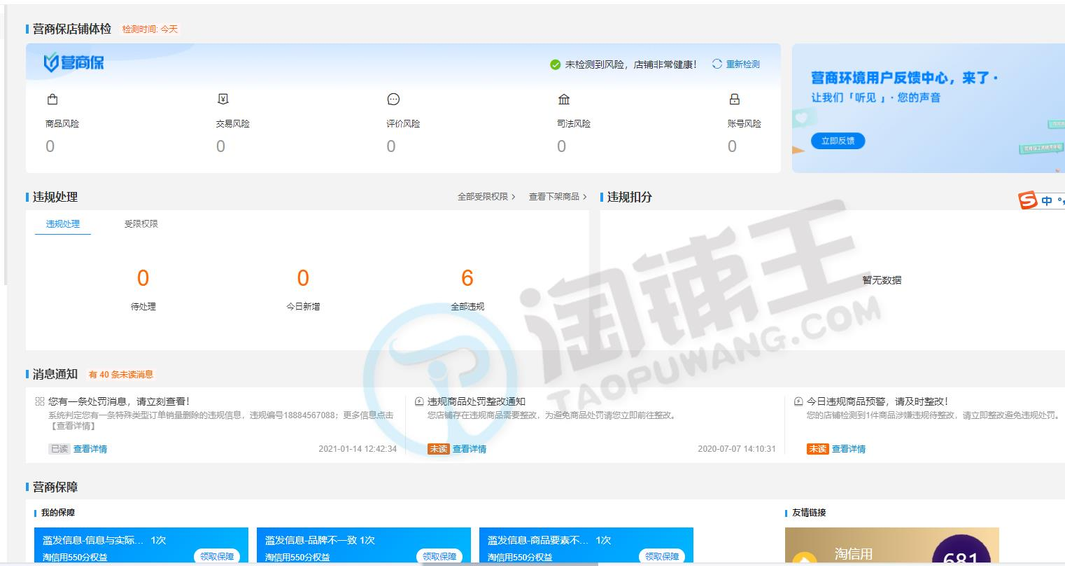This screenshot has height=566, width=1065.
Task: Click the grid icon beside 您有一条处罚消息
Action: 39,402
